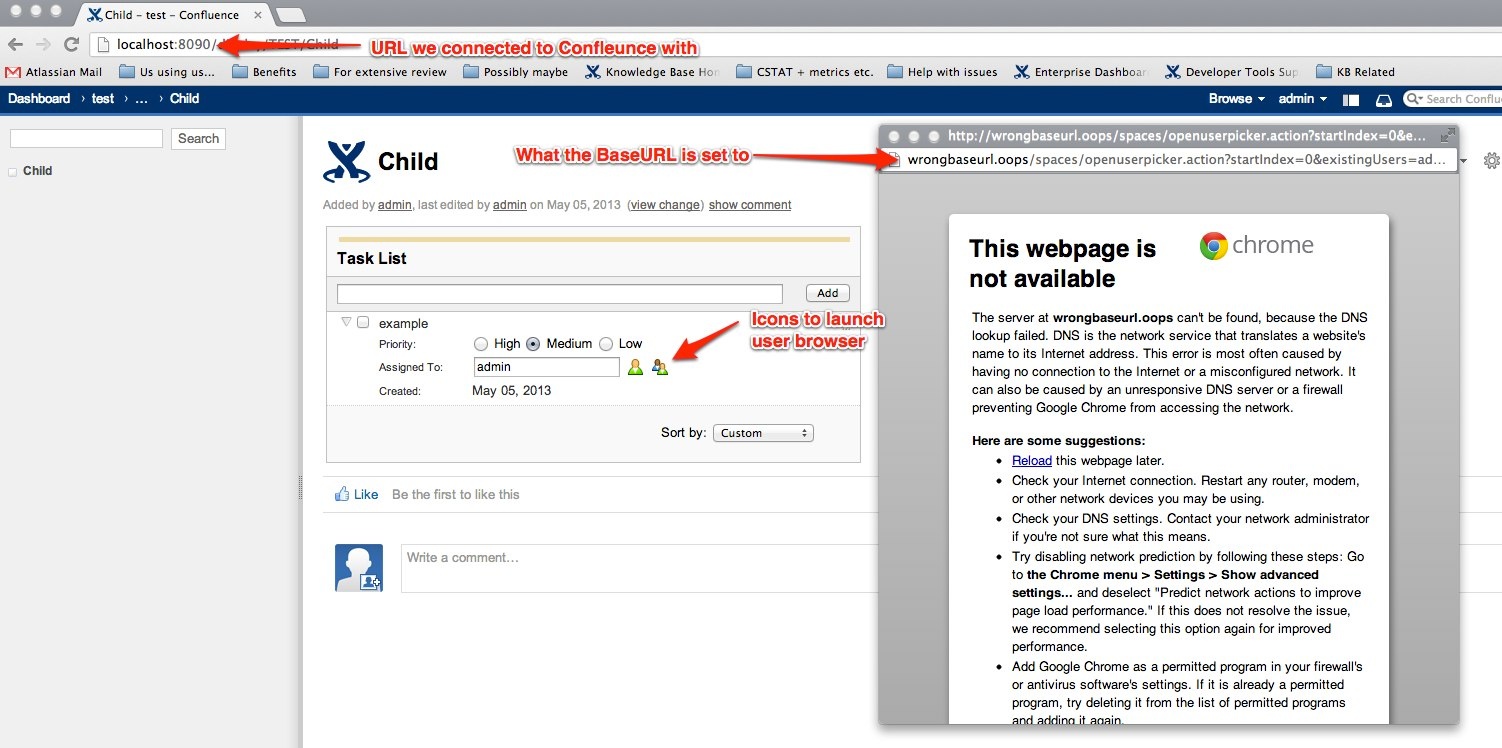Open the KB Related bookmark folder

pyautogui.click(x=1355, y=72)
